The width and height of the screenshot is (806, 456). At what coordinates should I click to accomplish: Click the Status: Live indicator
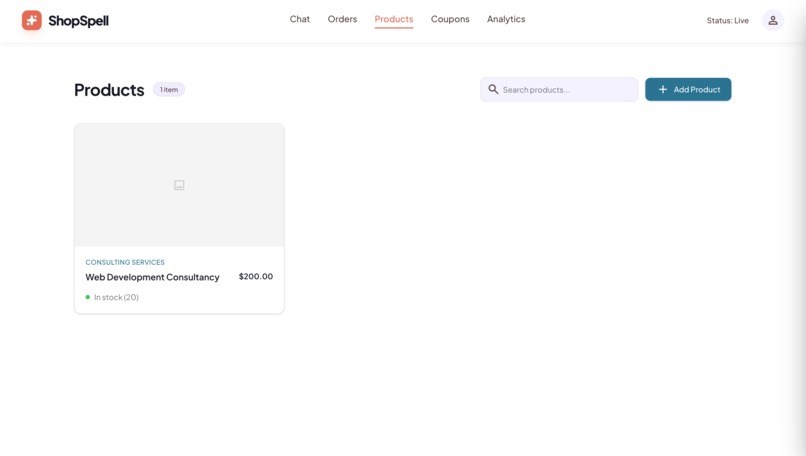click(x=727, y=21)
